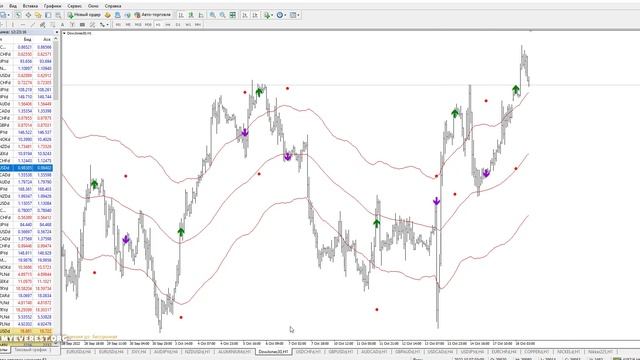This screenshot has height=360, width=640.
Task: Select the text A tool
Action: (62, 25)
